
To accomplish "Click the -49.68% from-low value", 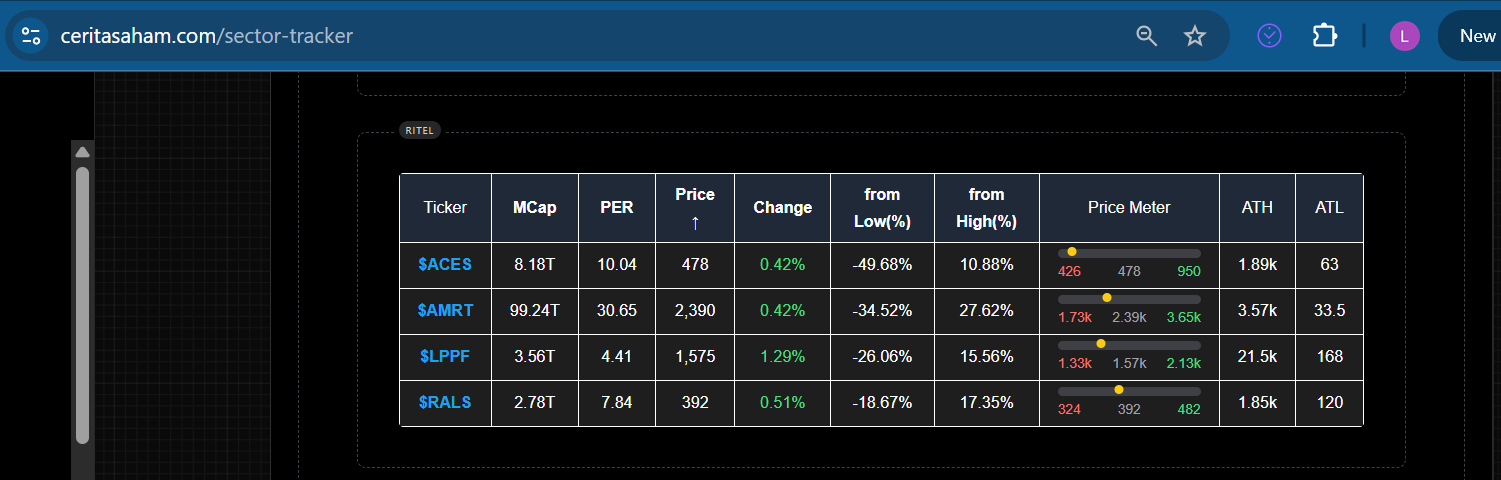I will click(x=882, y=265).
